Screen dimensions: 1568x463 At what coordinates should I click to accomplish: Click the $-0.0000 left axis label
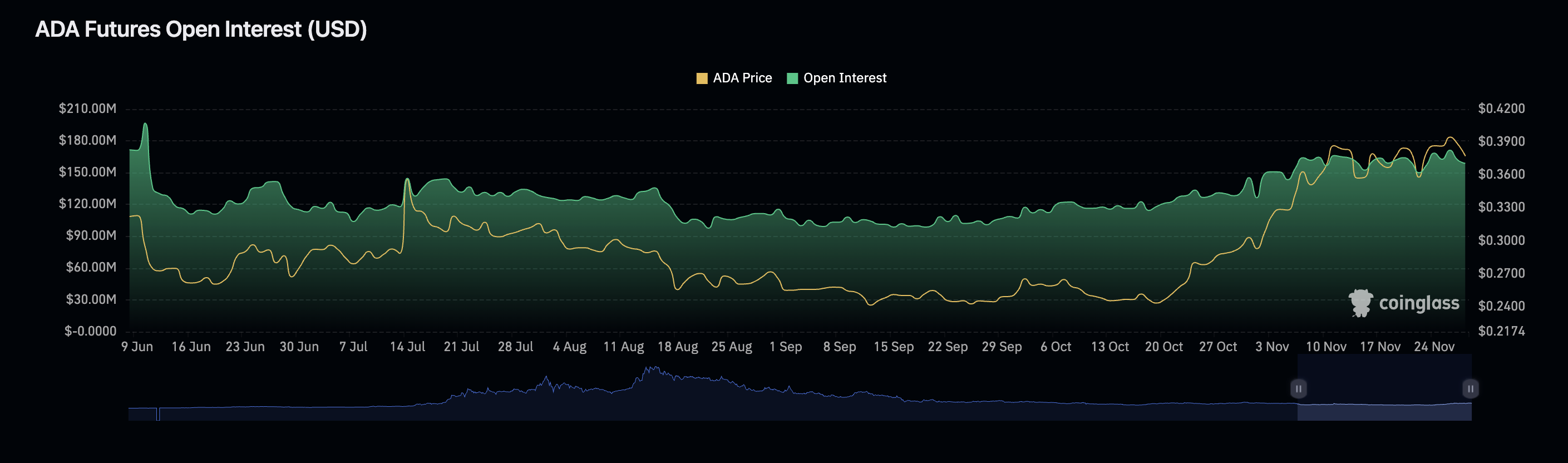90,331
